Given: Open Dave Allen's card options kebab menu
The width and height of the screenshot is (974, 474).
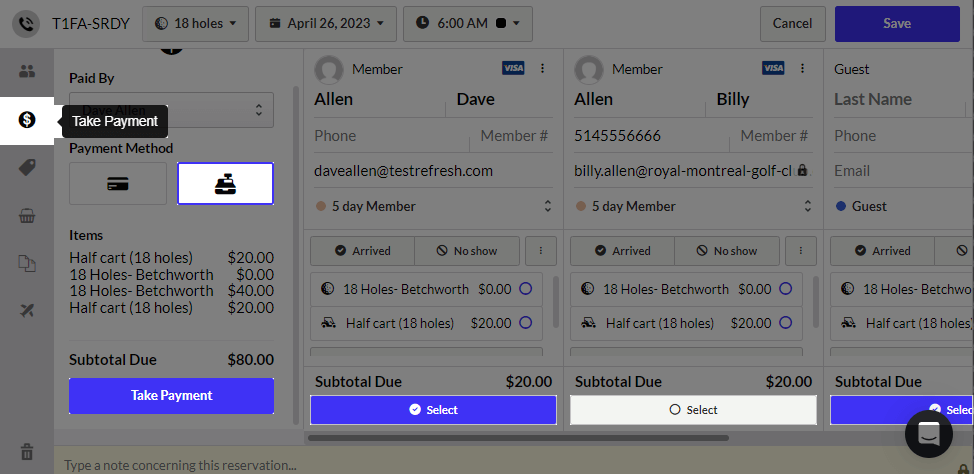Looking at the screenshot, I should 542,68.
